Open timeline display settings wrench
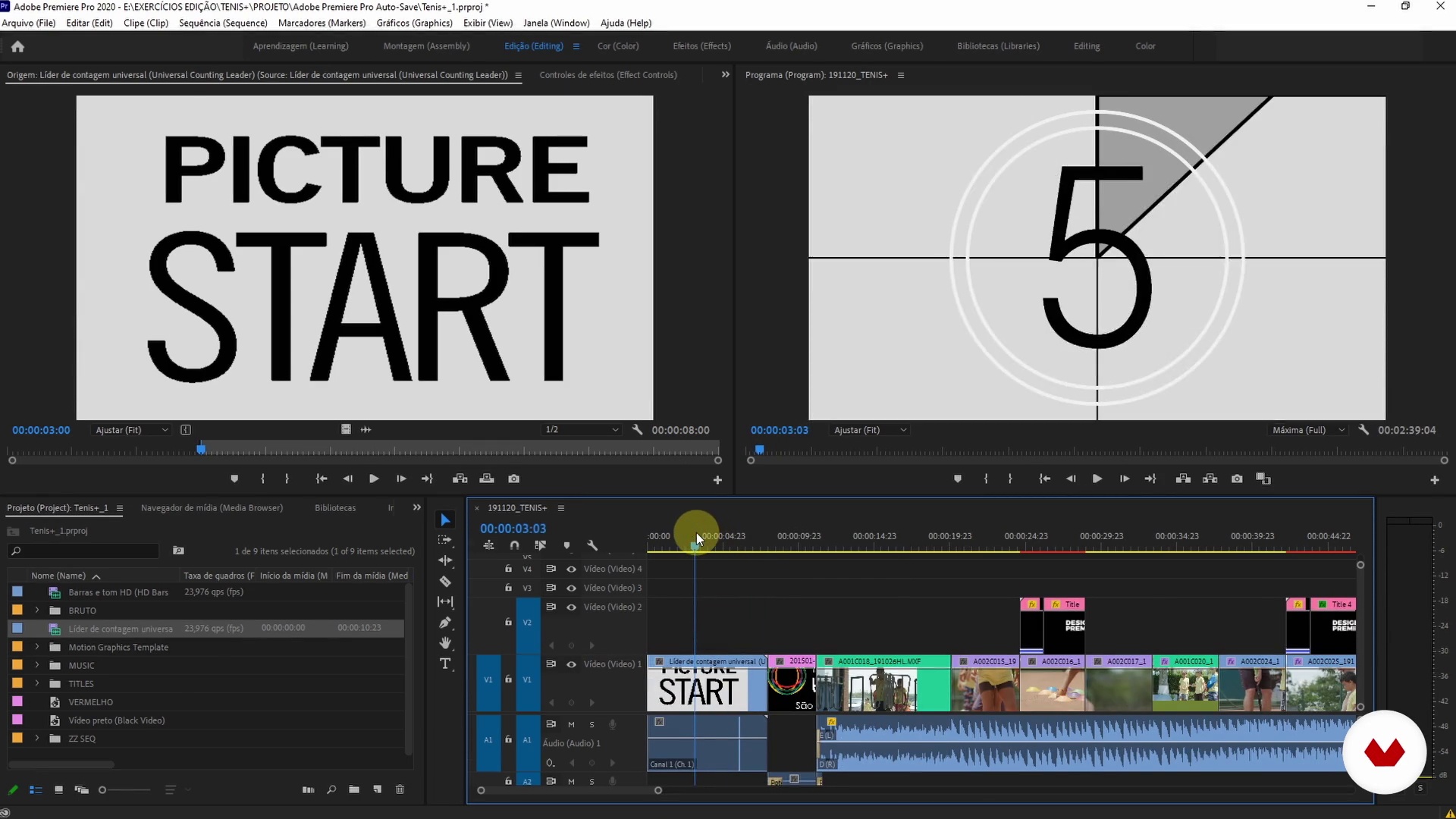The width and height of the screenshot is (1456, 819). [592, 545]
